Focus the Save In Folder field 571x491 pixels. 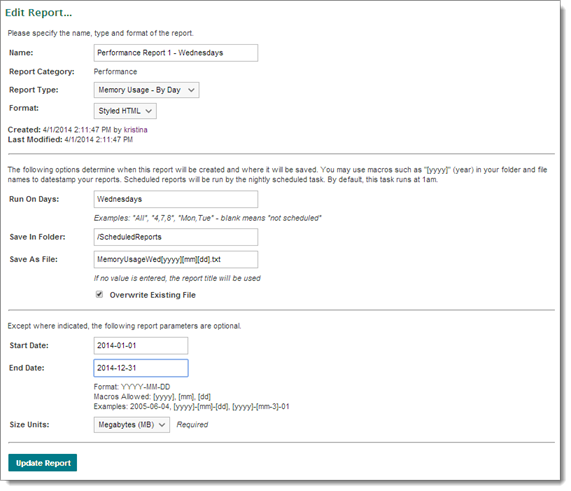(176, 237)
